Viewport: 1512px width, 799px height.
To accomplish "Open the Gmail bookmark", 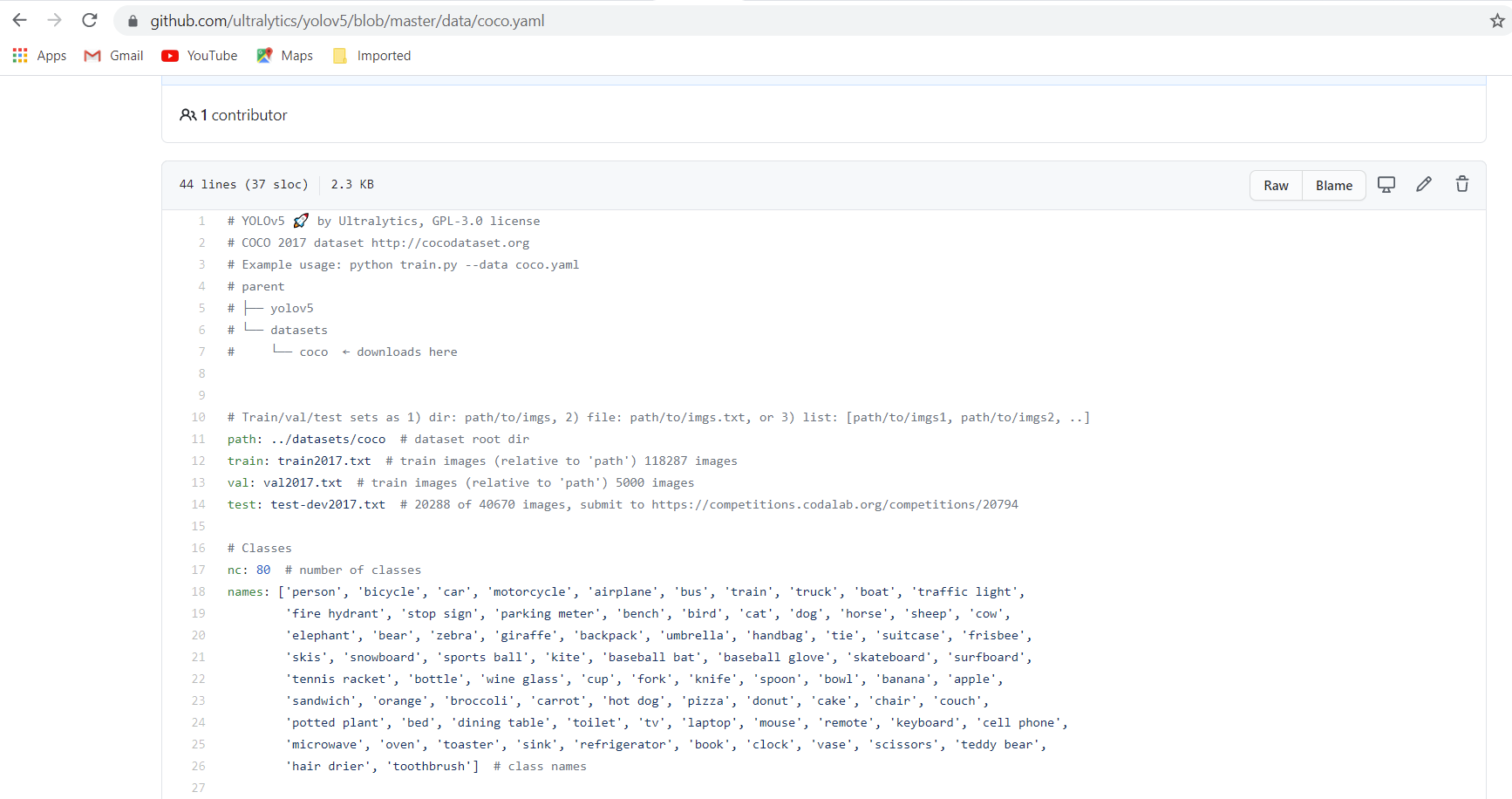I will [x=112, y=55].
